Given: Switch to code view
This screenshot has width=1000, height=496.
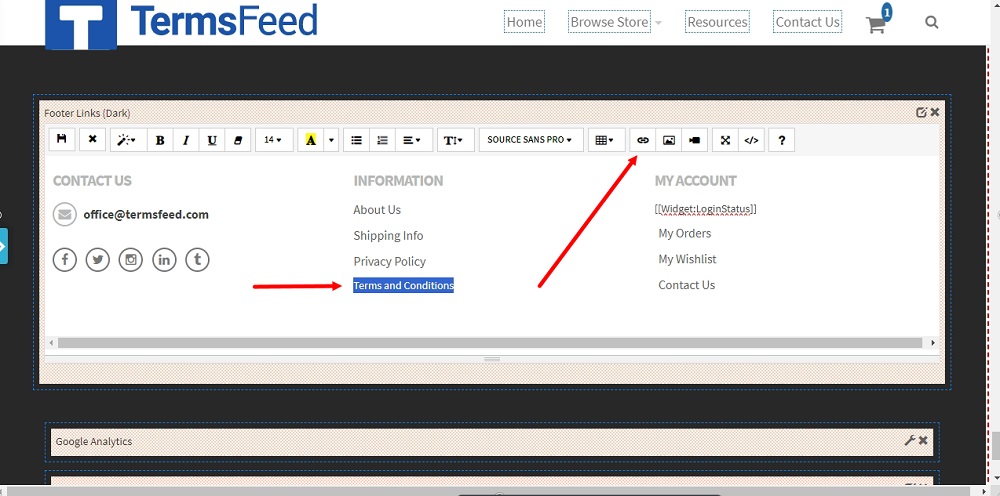Looking at the screenshot, I should coord(751,140).
